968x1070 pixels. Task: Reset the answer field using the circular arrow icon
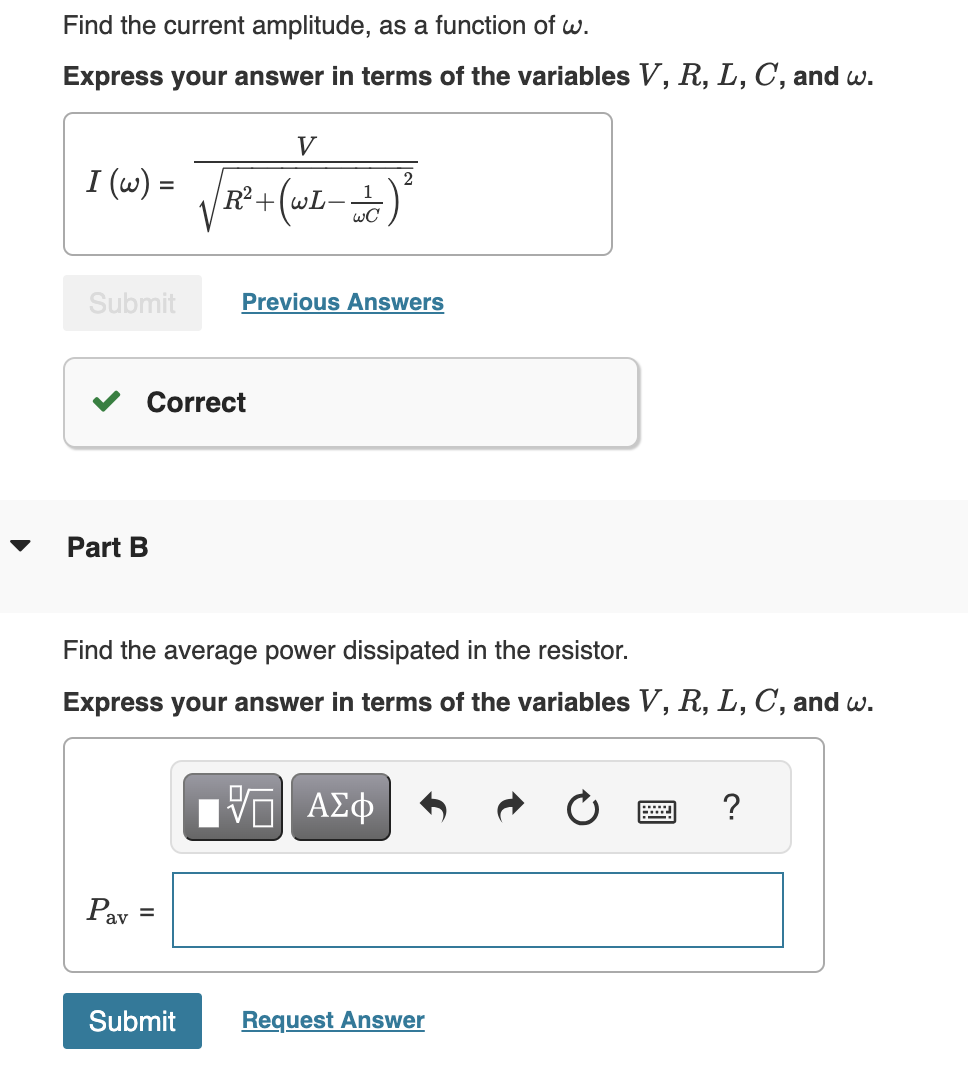click(582, 806)
